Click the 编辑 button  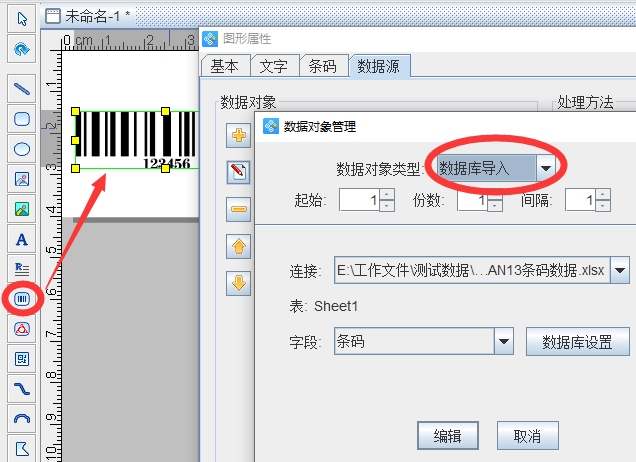[x=448, y=436]
